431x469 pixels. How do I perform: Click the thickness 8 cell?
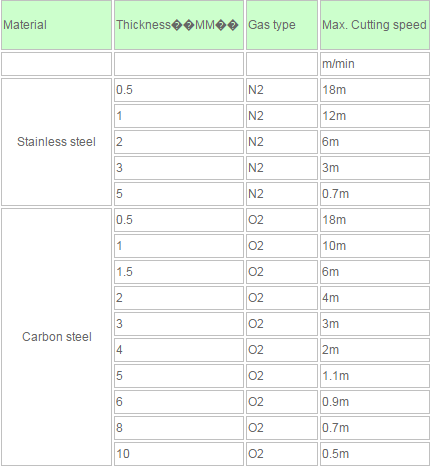[179, 428]
